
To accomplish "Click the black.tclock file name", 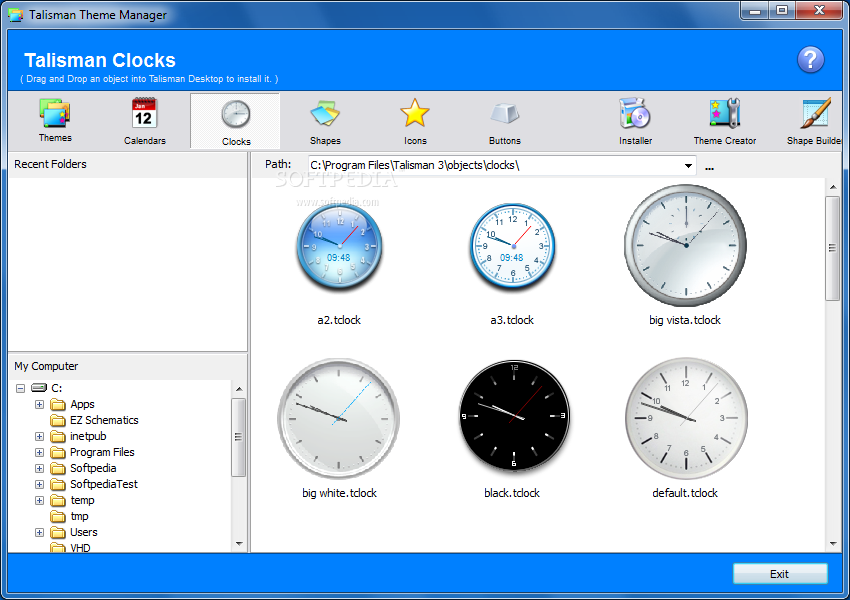I will 512,493.
